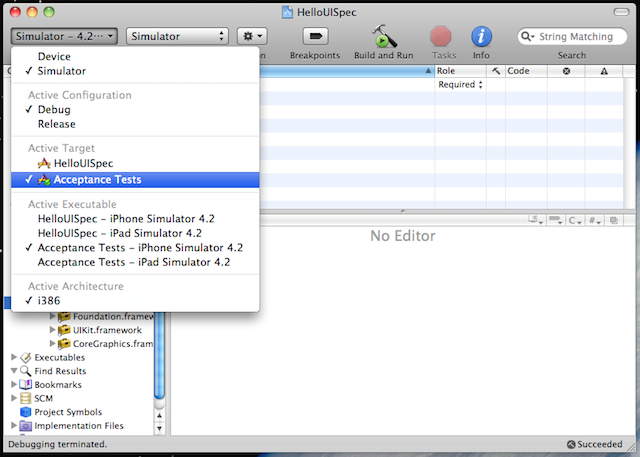Open the # includes popup in editor bar

(x=594, y=220)
